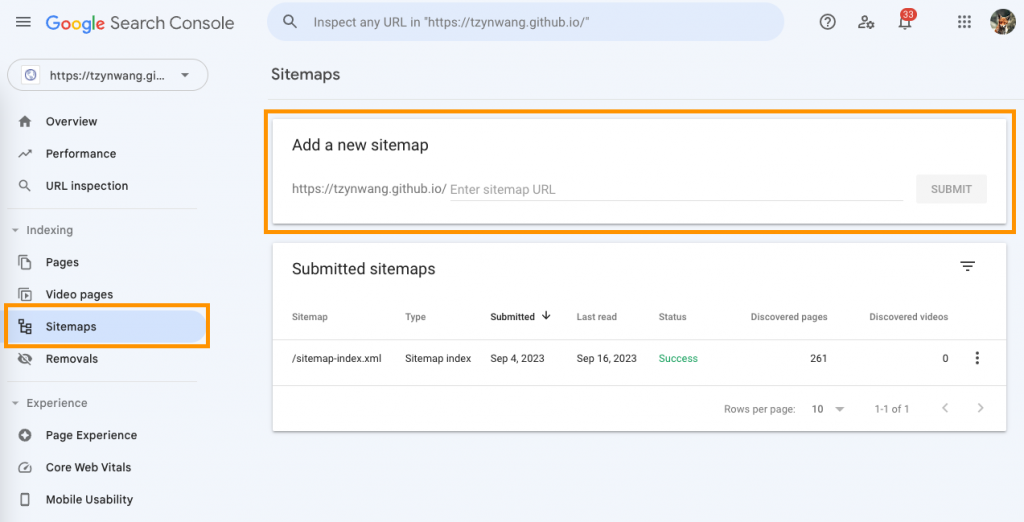Open more options for sitemap-index.xml row
This screenshot has width=1024, height=522.
977,358
